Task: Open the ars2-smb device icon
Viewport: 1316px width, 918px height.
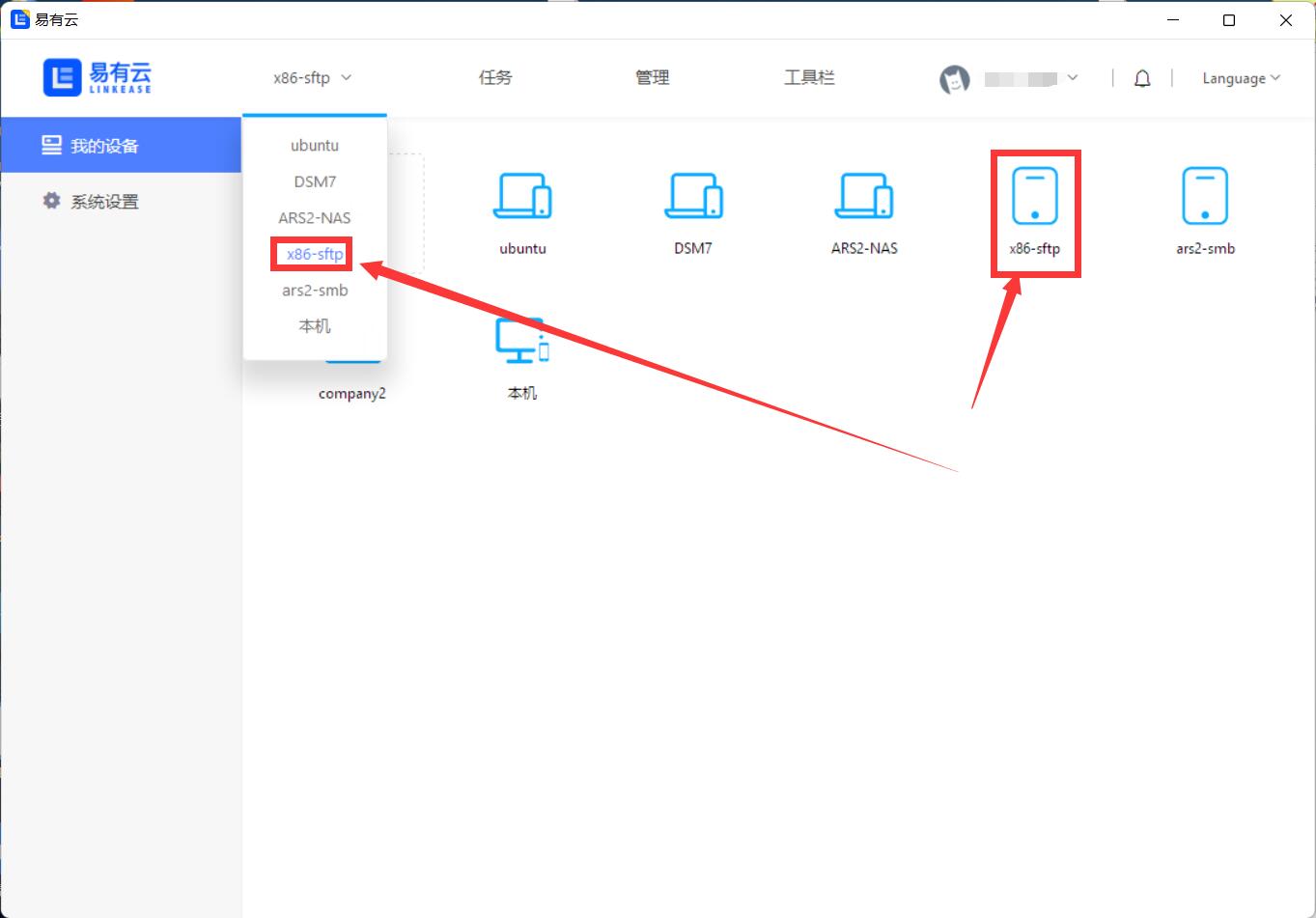Action: (1205, 196)
